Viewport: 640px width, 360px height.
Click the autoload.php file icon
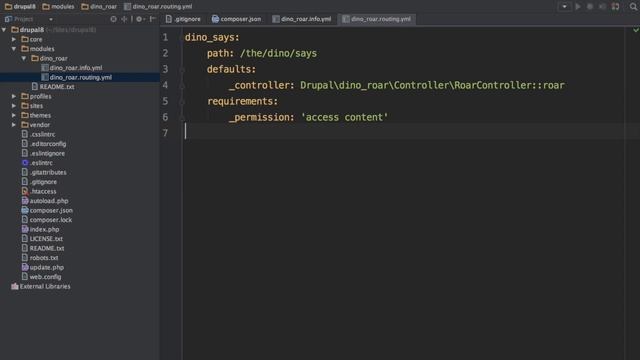(x=25, y=200)
